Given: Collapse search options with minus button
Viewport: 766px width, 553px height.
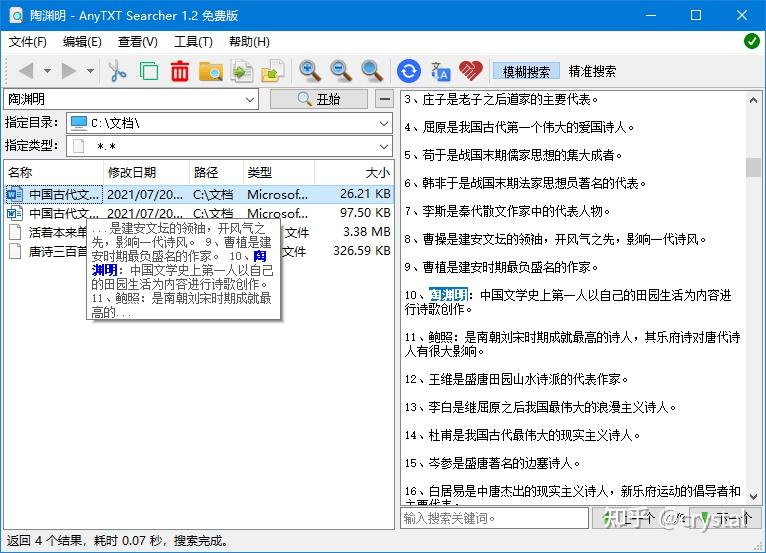Looking at the screenshot, I should click(384, 99).
